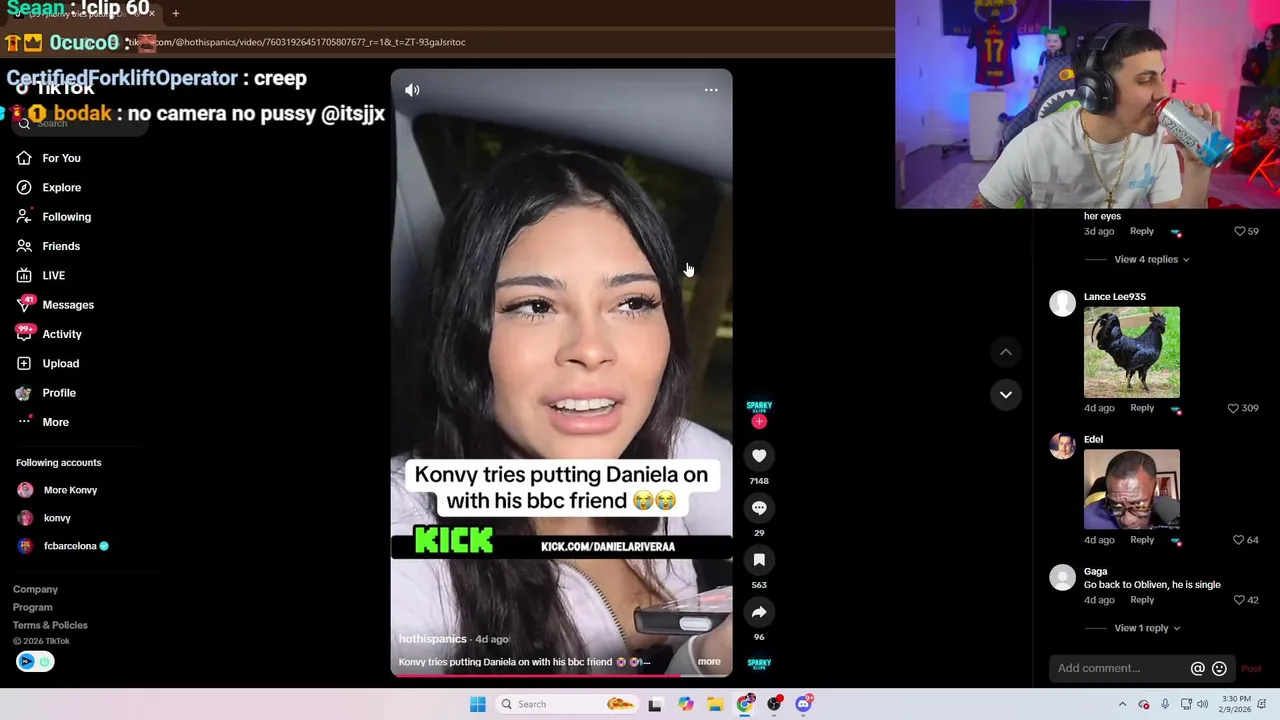Open Lance Lee935's profile avatar
1280x720 pixels.
point(1063,303)
